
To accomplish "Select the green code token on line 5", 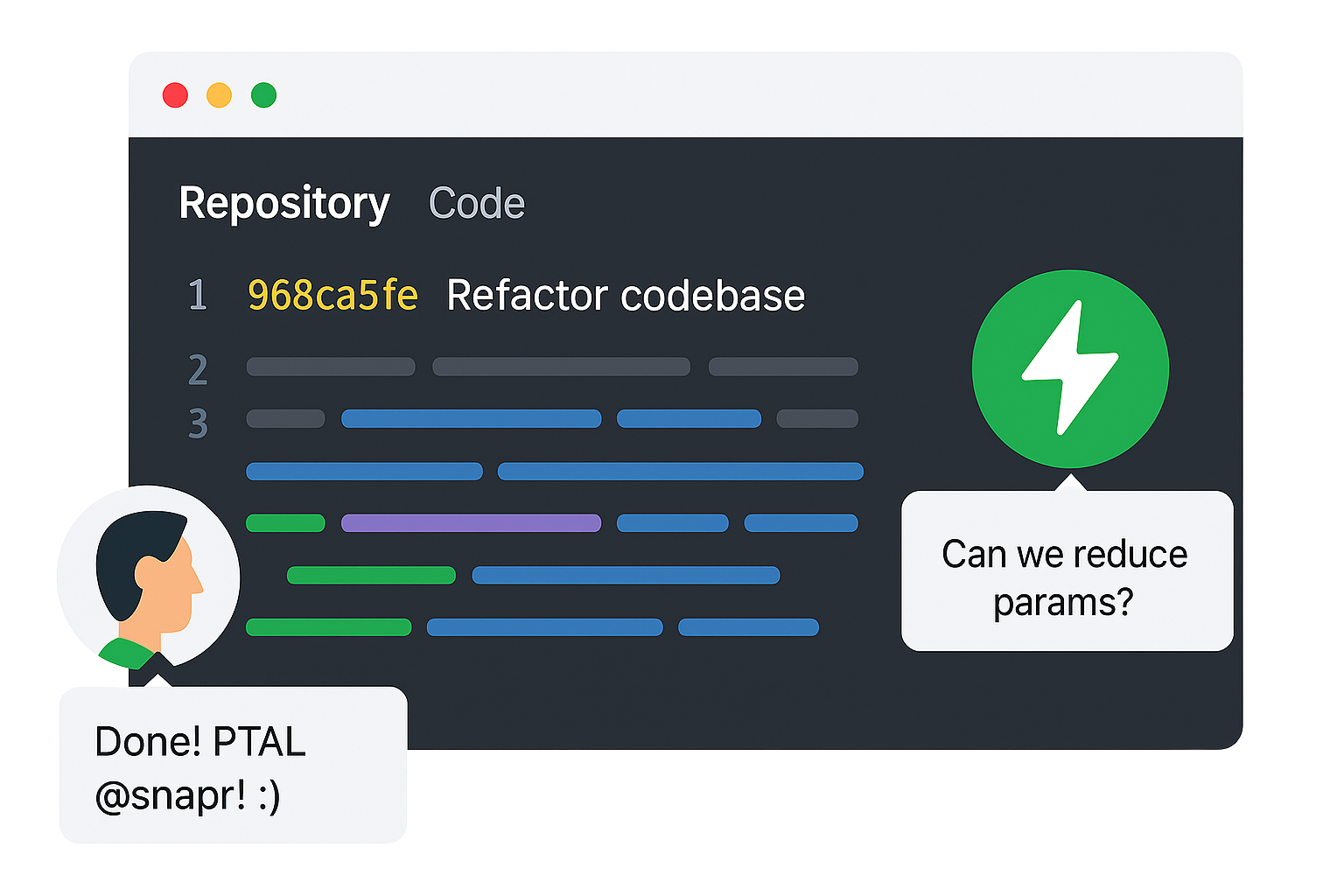I will click(x=285, y=522).
